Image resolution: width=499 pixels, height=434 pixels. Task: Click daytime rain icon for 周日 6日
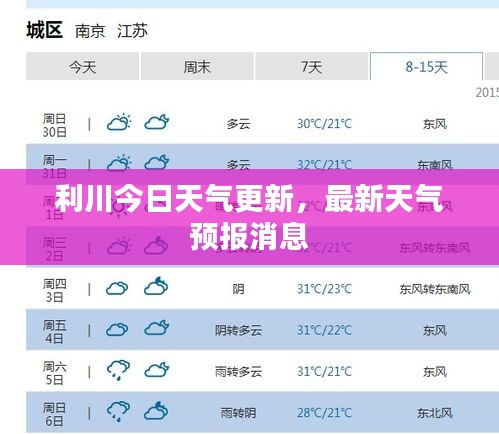pos(118,411)
